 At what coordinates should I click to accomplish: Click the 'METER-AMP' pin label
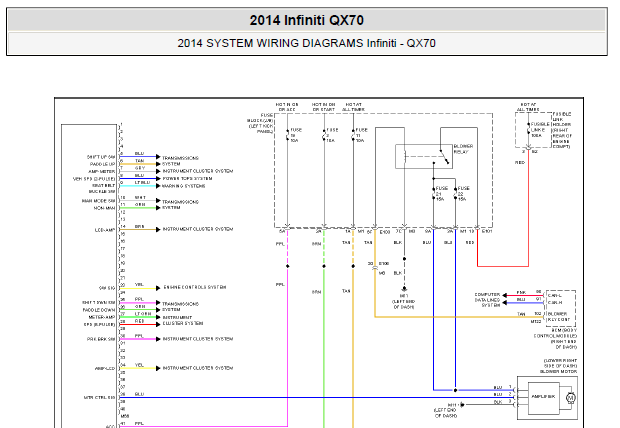(102, 317)
